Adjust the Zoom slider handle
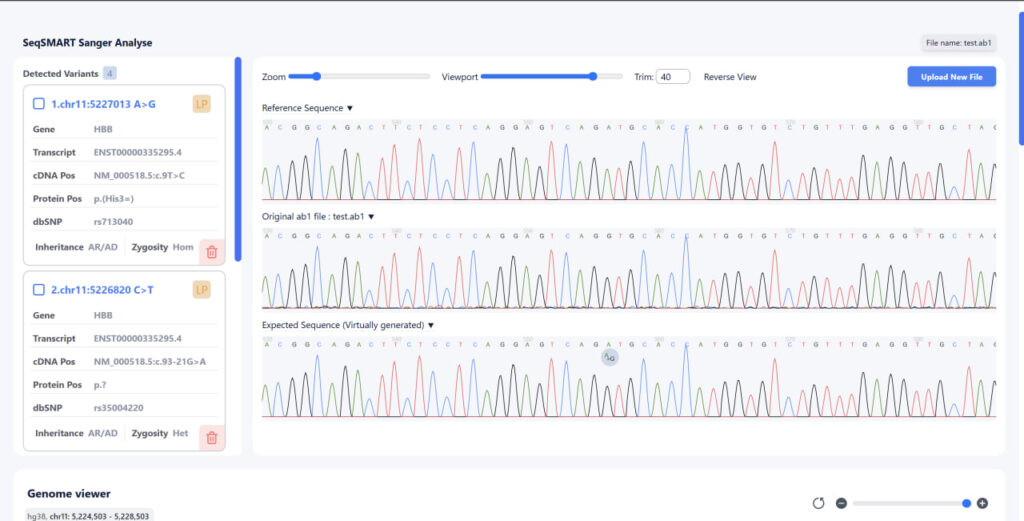This screenshot has height=521, width=1024. [x=316, y=76]
